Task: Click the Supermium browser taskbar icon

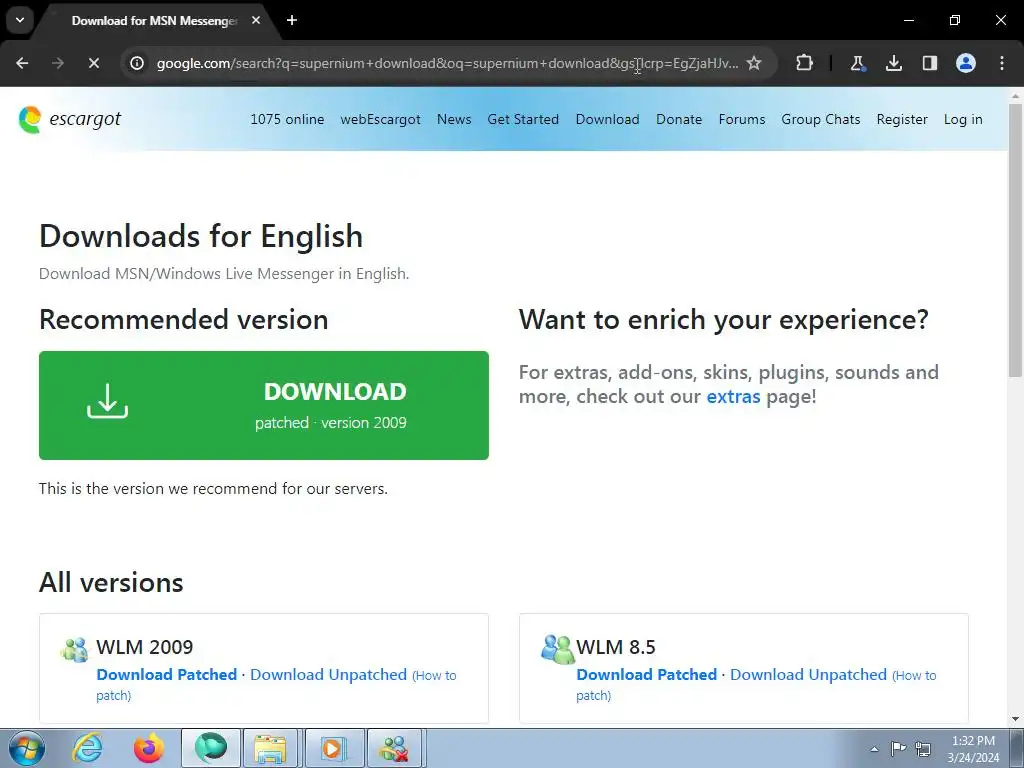Action: click(x=210, y=748)
